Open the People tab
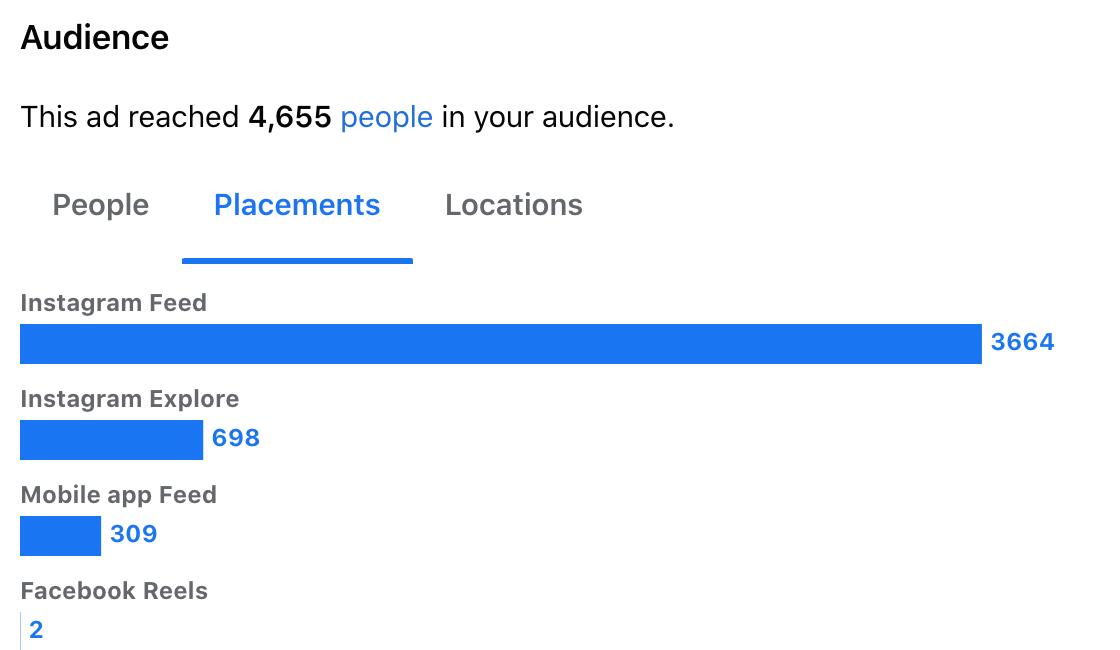This screenshot has height=650, width=1120. (101, 206)
